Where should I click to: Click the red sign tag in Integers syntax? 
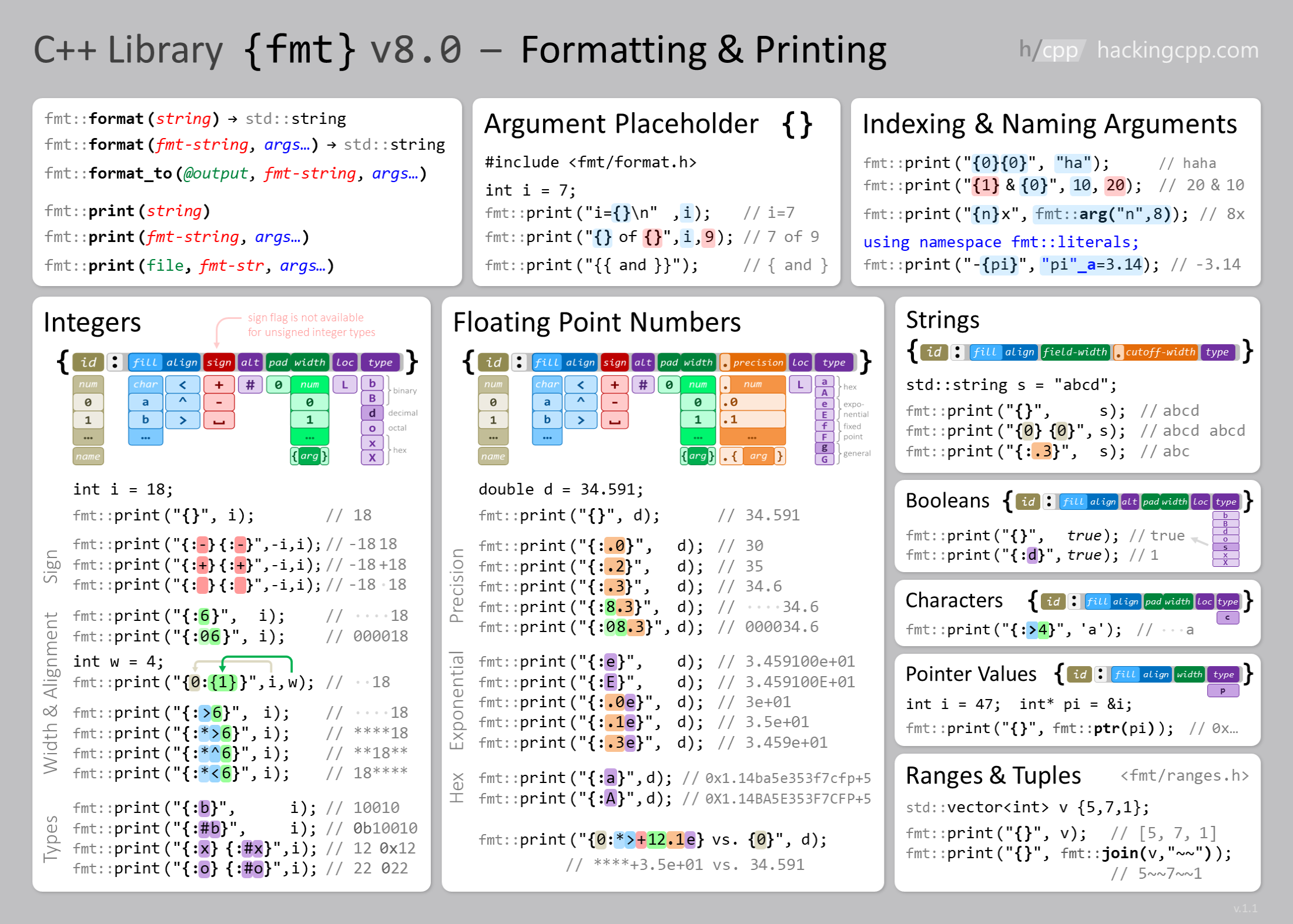(219, 362)
